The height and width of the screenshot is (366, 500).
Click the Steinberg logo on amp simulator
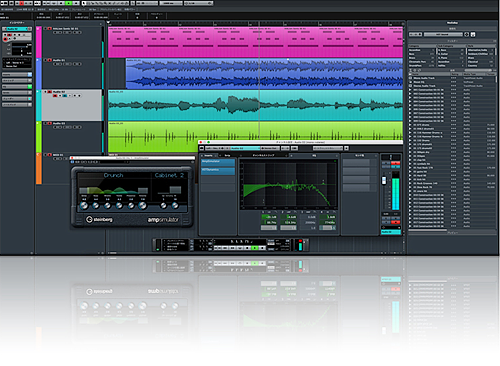click(99, 219)
